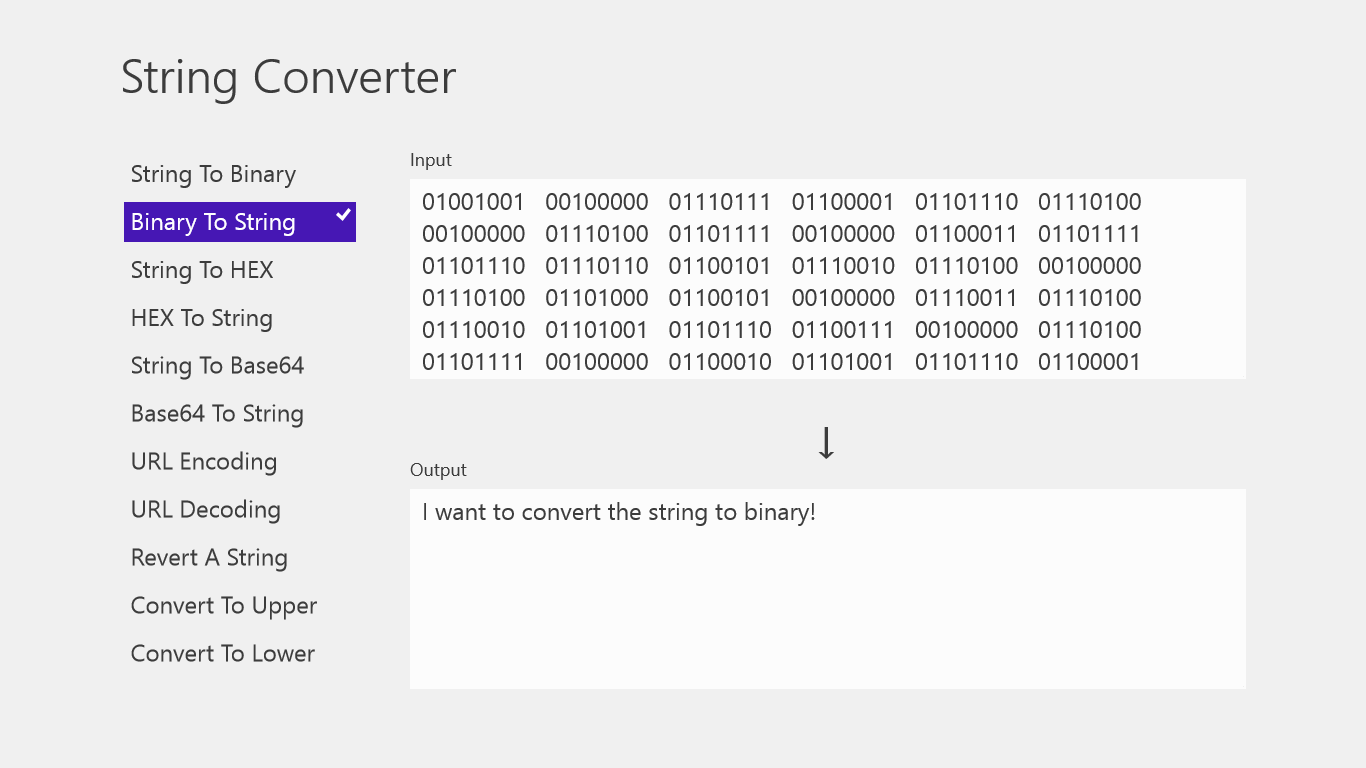Click inside the Input binary text box
The width and height of the screenshot is (1366, 768).
[x=1190, y=280]
